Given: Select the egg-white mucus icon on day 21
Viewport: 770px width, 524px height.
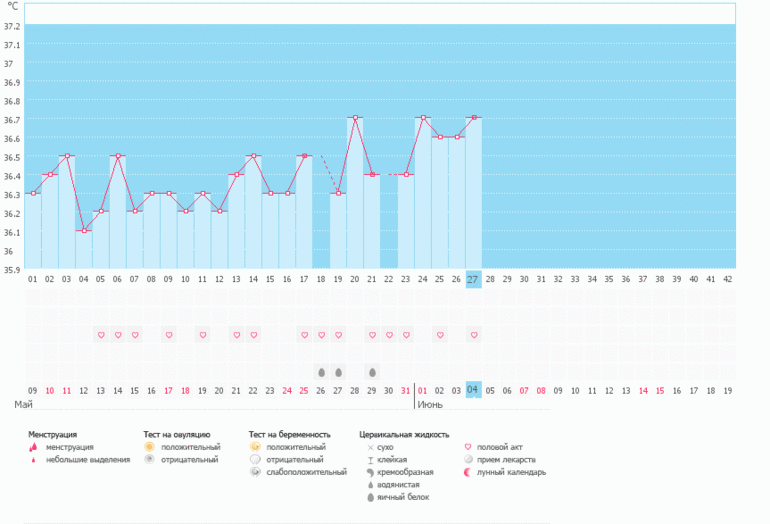Looking at the screenshot, I should (x=372, y=372).
